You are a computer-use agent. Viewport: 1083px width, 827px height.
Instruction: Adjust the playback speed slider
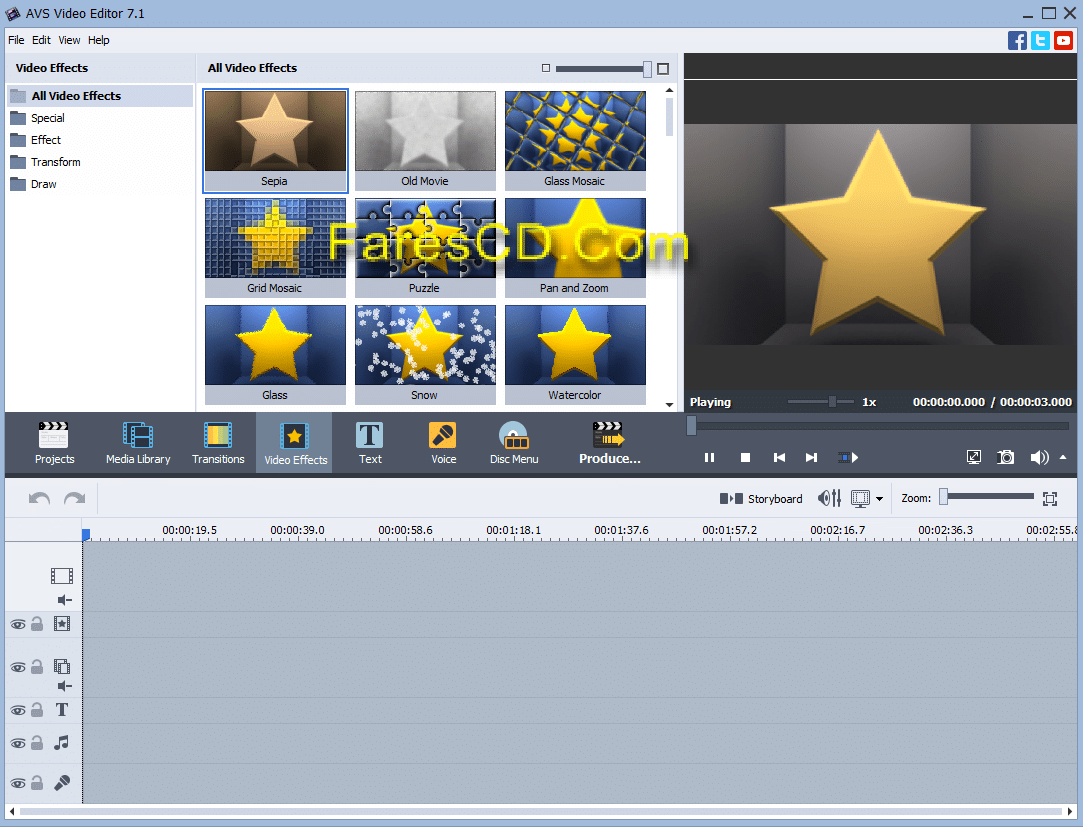coord(821,401)
